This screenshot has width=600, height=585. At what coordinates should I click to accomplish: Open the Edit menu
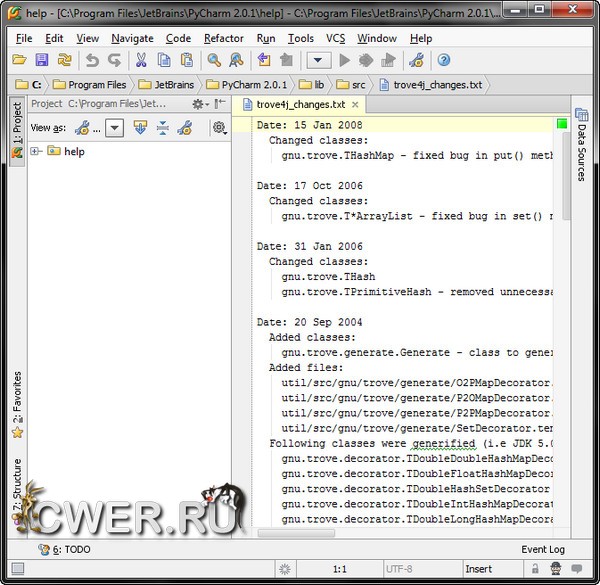point(54,38)
